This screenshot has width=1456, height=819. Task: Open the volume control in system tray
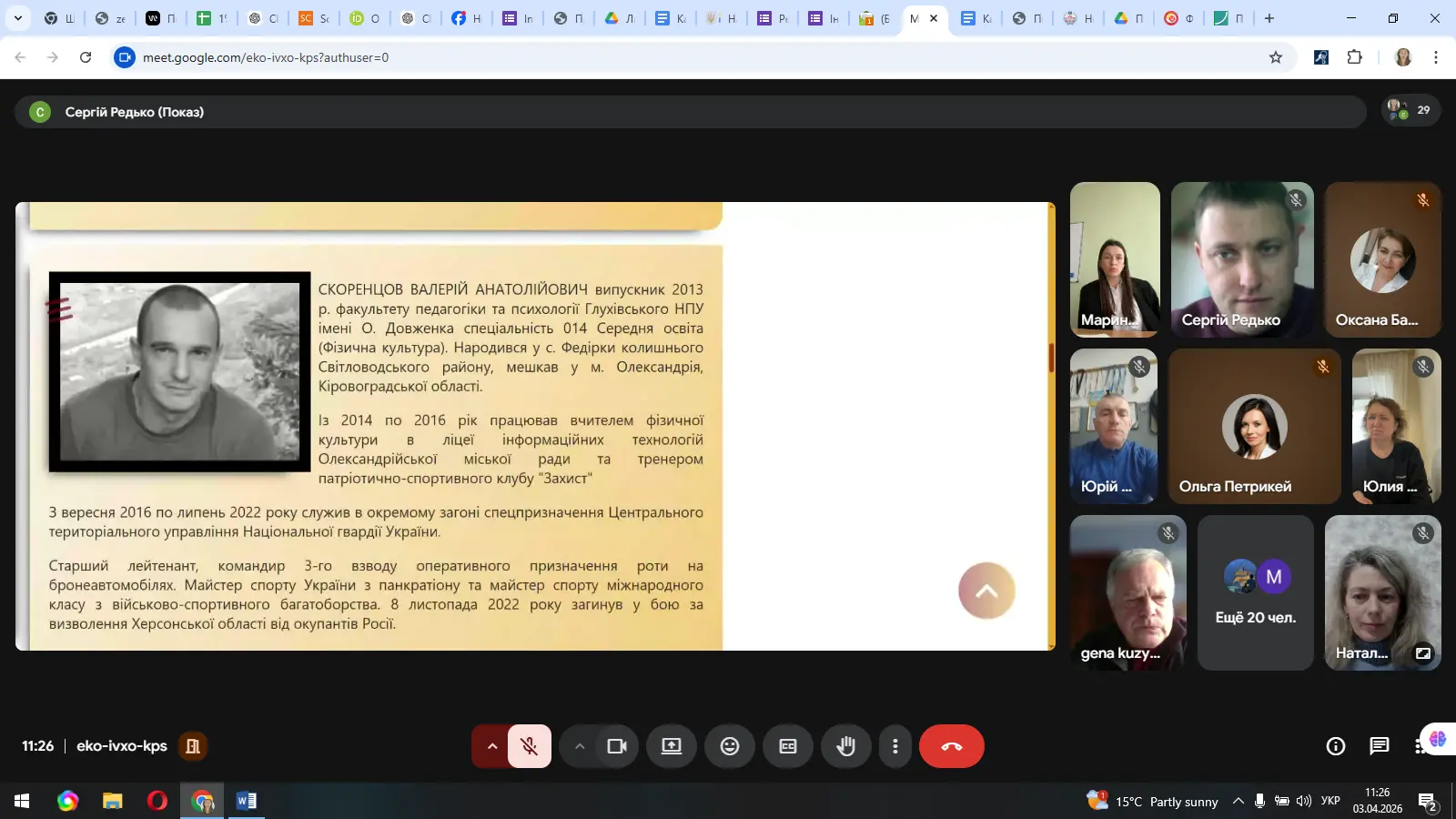(1304, 801)
